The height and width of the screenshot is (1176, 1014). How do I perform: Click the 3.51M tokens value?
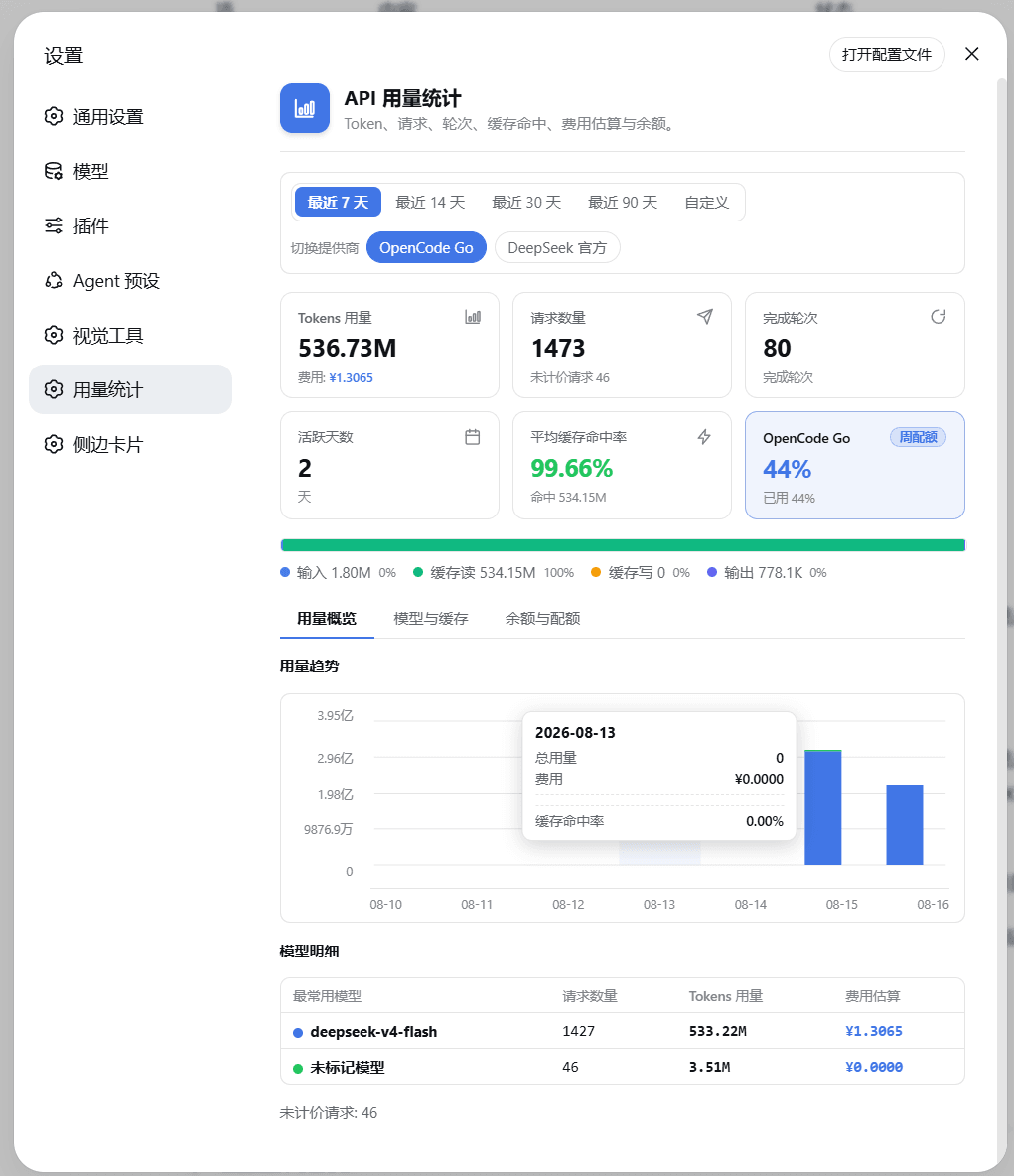709,1067
